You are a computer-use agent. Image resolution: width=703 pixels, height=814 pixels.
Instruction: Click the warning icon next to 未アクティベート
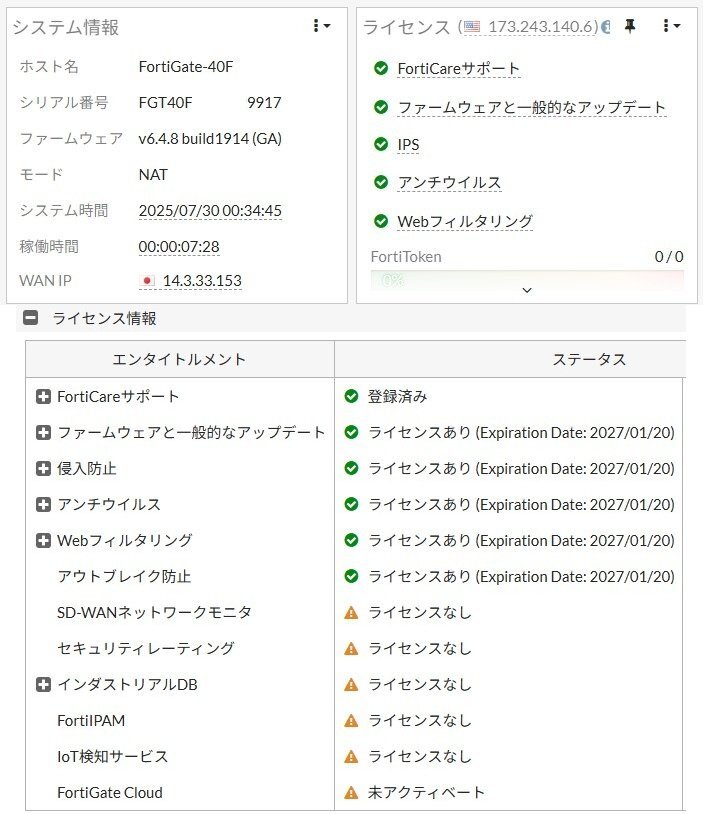tap(352, 793)
